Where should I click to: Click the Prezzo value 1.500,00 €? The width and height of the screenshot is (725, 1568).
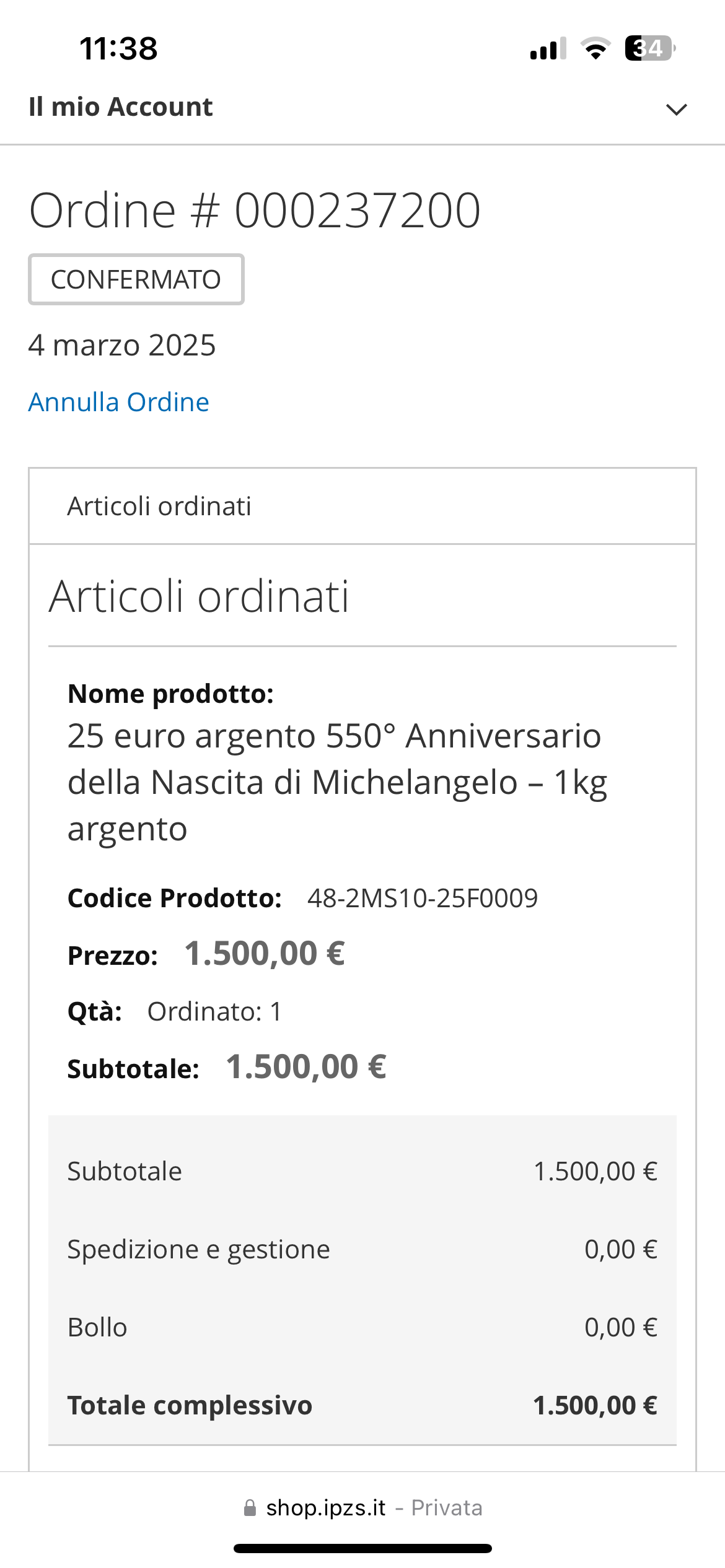(x=265, y=953)
